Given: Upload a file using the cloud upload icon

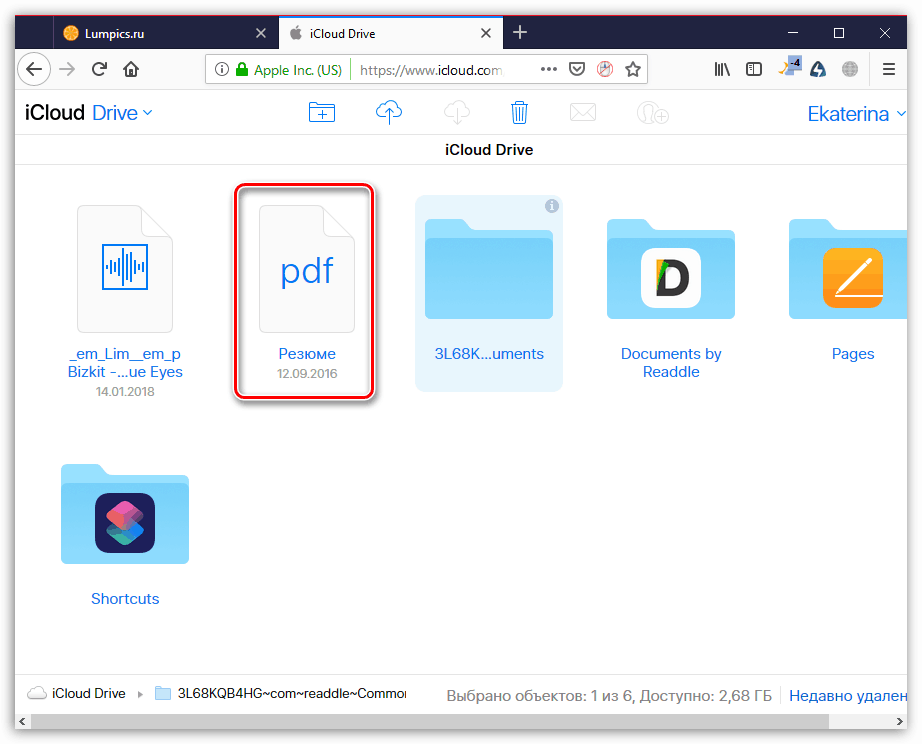Looking at the screenshot, I should [388, 112].
